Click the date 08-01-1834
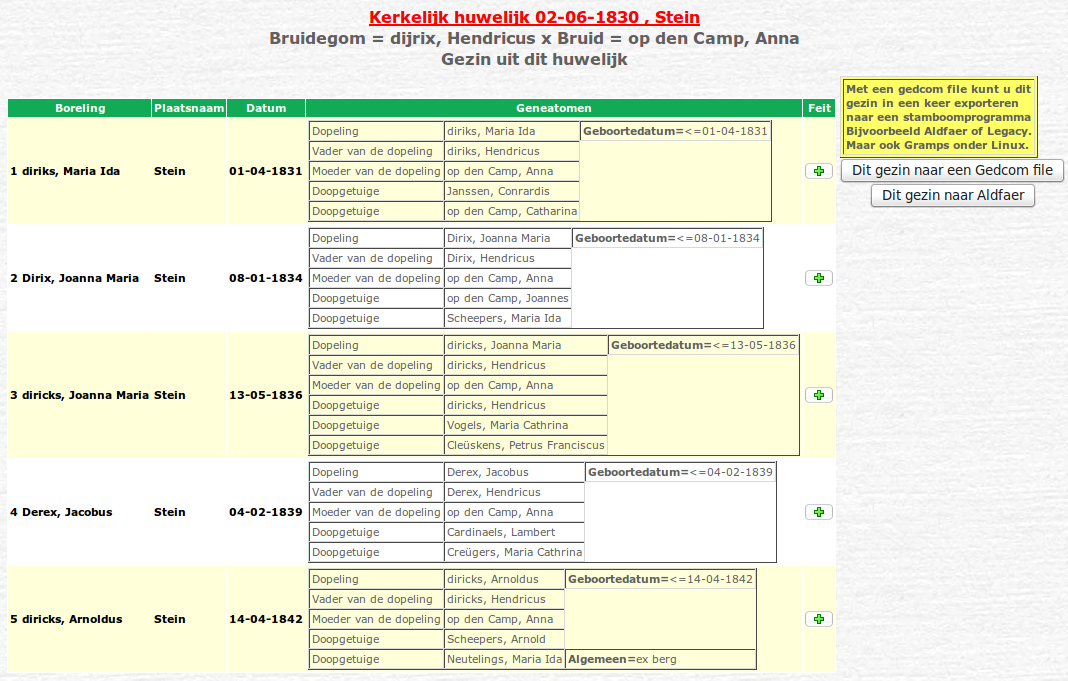 266,278
